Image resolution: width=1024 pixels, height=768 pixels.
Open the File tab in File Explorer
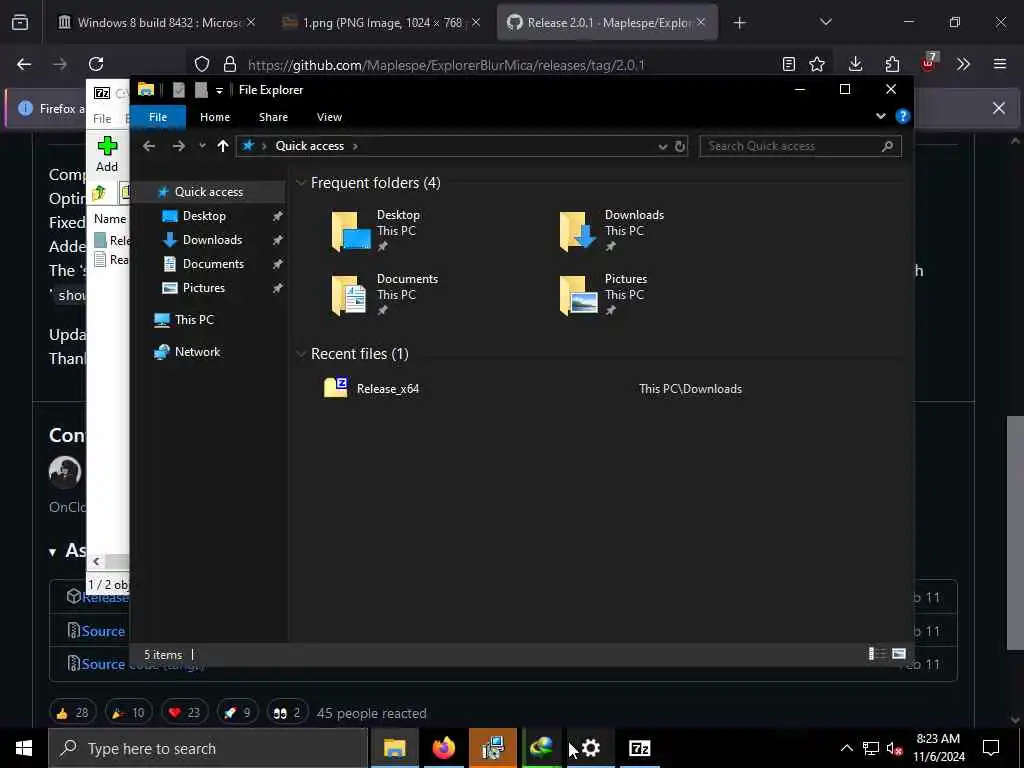(157, 117)
